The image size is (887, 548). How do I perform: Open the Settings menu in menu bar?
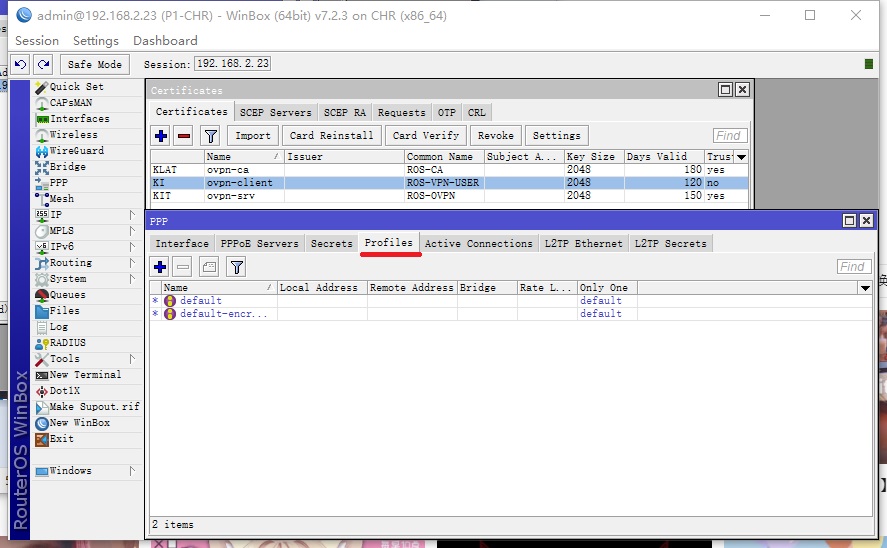click(96, 41)
